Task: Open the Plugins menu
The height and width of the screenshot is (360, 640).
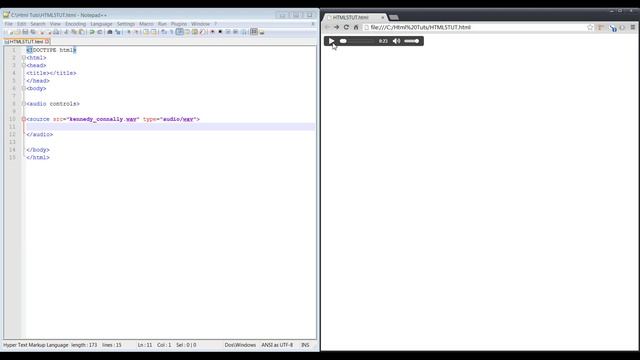Action: [179, 24]
